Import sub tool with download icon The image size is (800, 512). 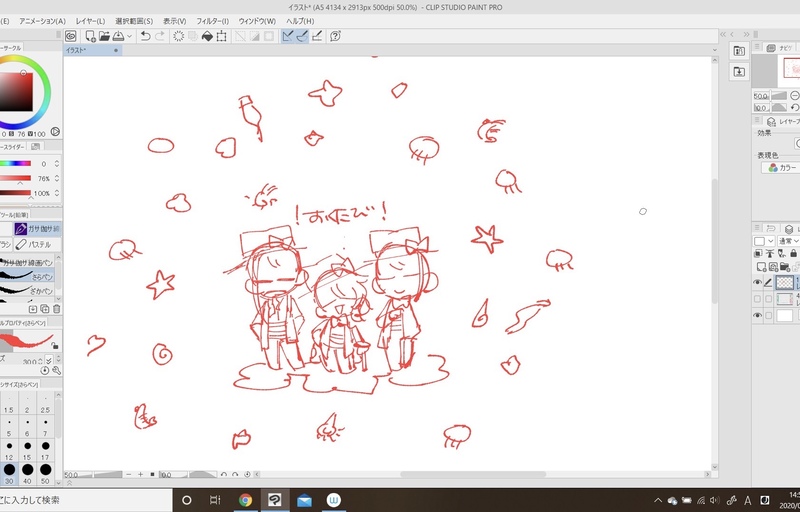pos(33,309)
